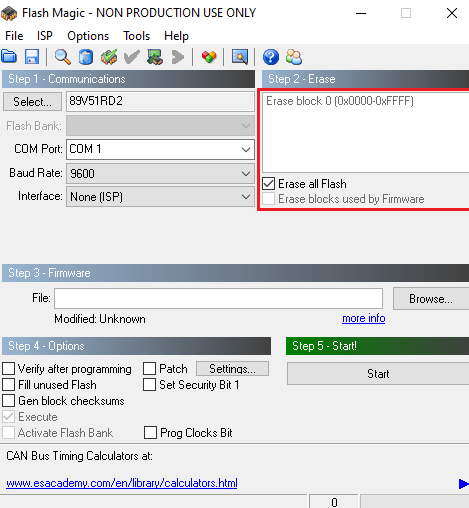Open the esacademy.com calculators link
Screen dimensions: 469x508
click(122, 483)
